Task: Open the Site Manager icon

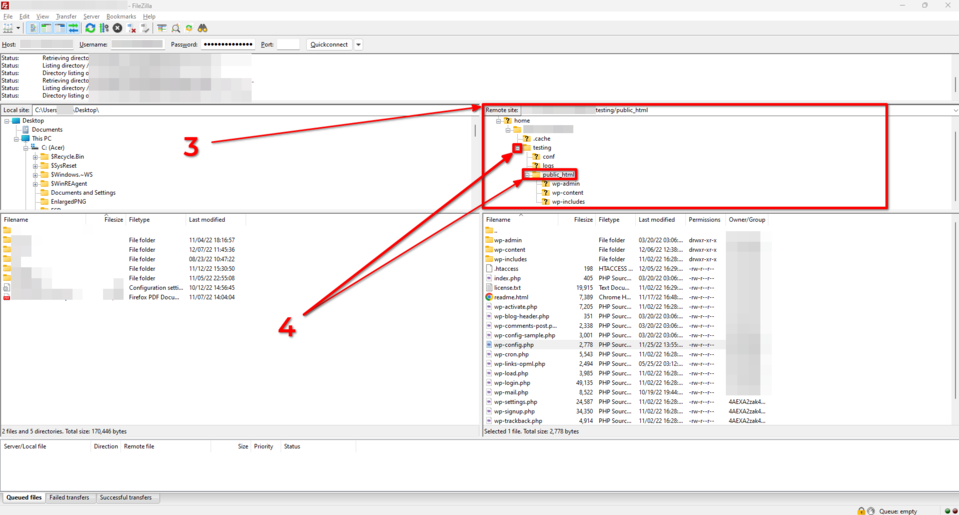Action: [x=7, y=28]
